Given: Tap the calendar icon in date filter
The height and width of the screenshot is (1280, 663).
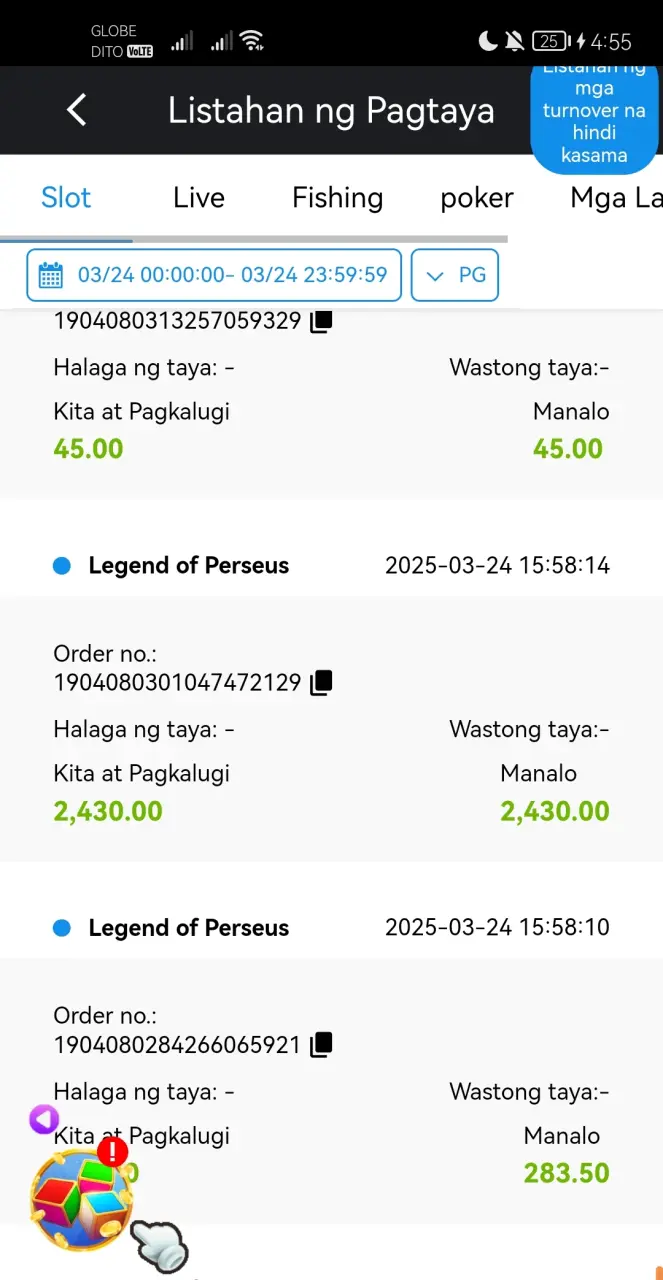Looking at the screenshot, I should coord(50,275).
